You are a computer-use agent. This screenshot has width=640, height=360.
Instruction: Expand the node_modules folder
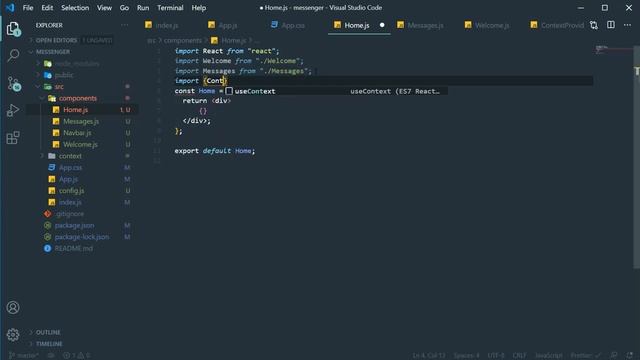[x=76, y=64]
